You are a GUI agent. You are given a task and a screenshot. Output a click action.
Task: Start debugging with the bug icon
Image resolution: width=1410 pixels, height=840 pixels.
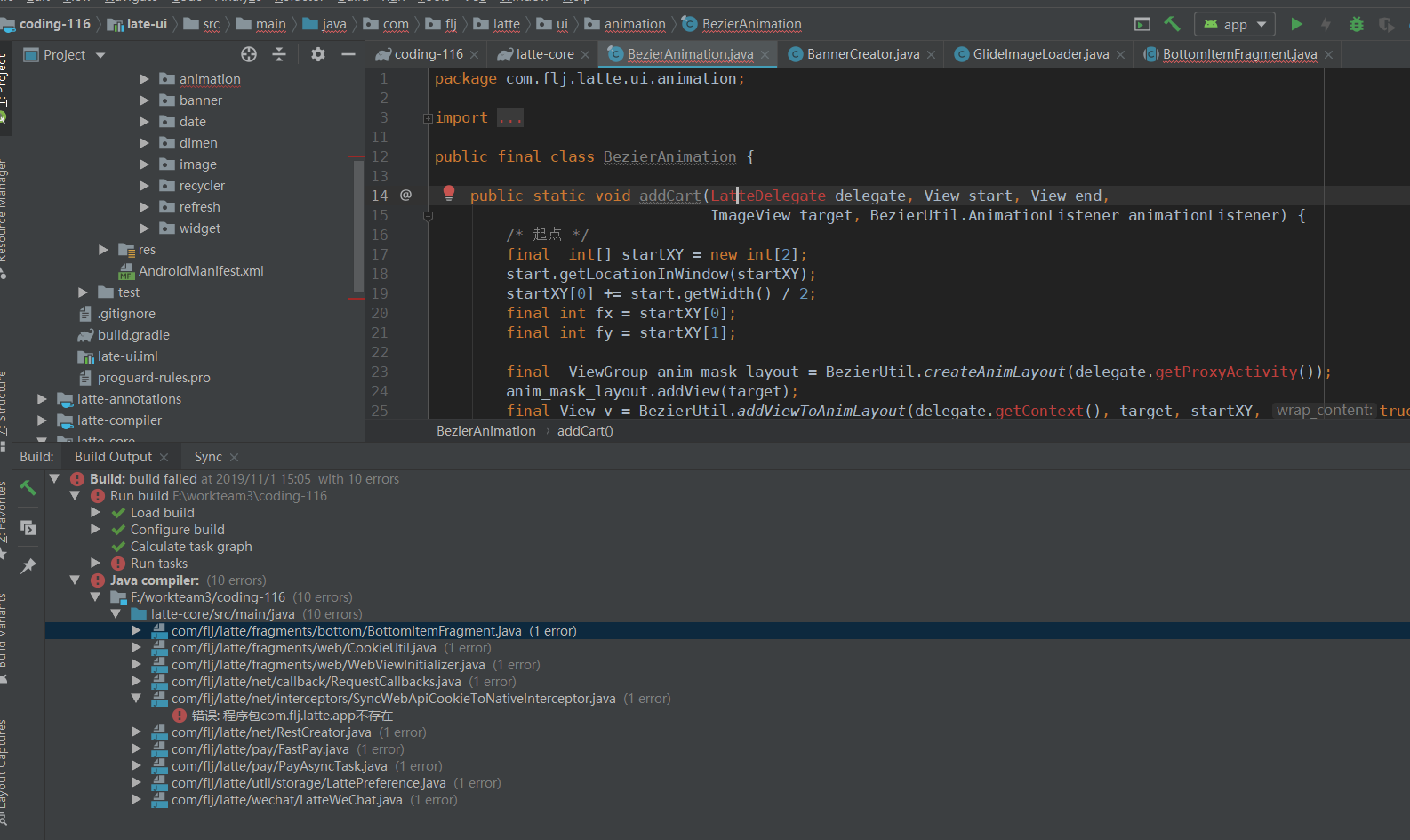1356,24
